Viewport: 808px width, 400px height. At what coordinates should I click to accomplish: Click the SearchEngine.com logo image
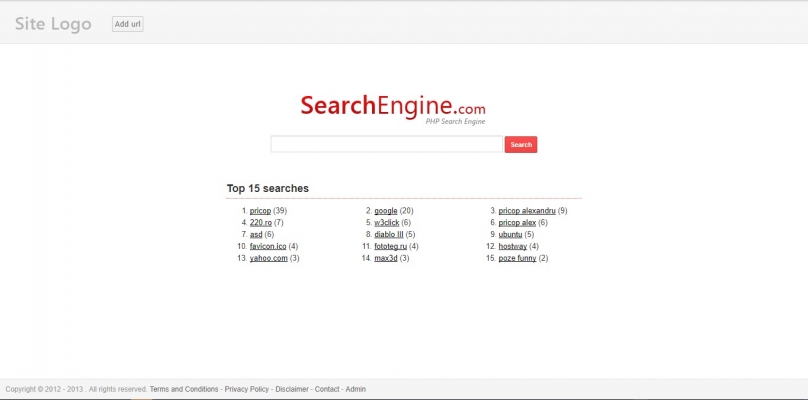pos(393,107)
